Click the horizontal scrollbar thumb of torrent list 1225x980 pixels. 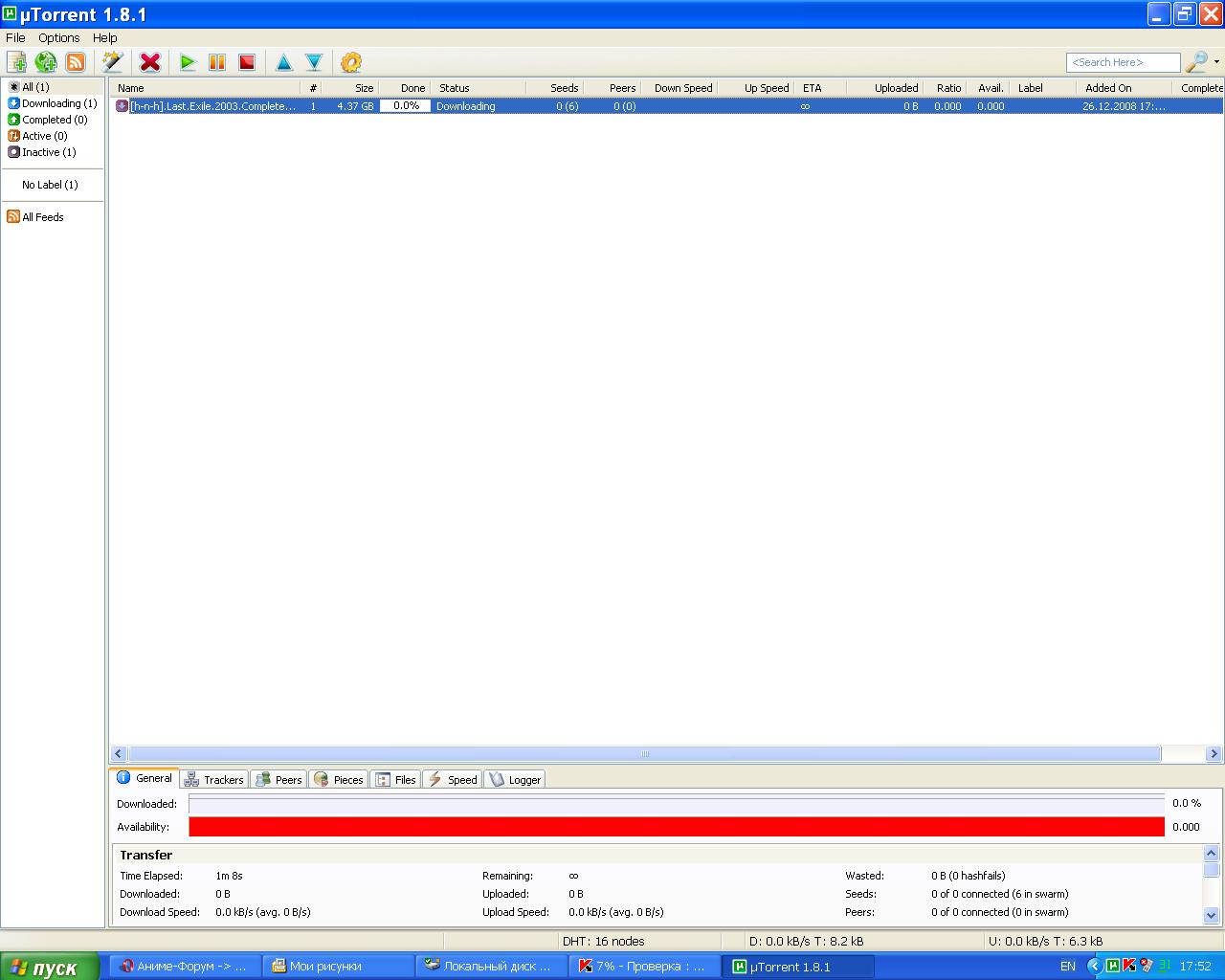pos(644,754)
